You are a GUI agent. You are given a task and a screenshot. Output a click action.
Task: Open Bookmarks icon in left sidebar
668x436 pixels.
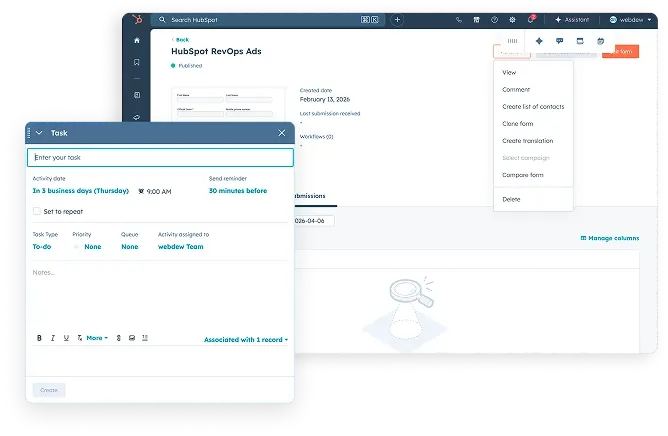coord(137,62)
